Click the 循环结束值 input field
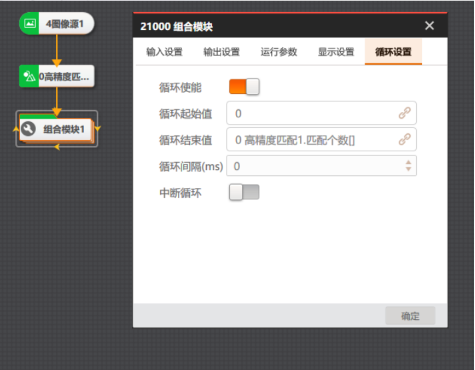Screen dimensions: 475x370 point(321,139)
